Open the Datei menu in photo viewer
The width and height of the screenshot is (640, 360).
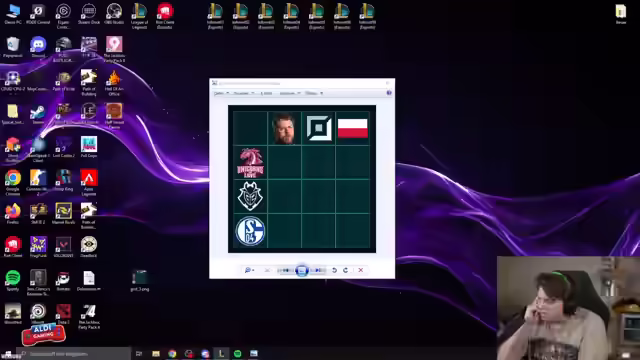(221, 93)
